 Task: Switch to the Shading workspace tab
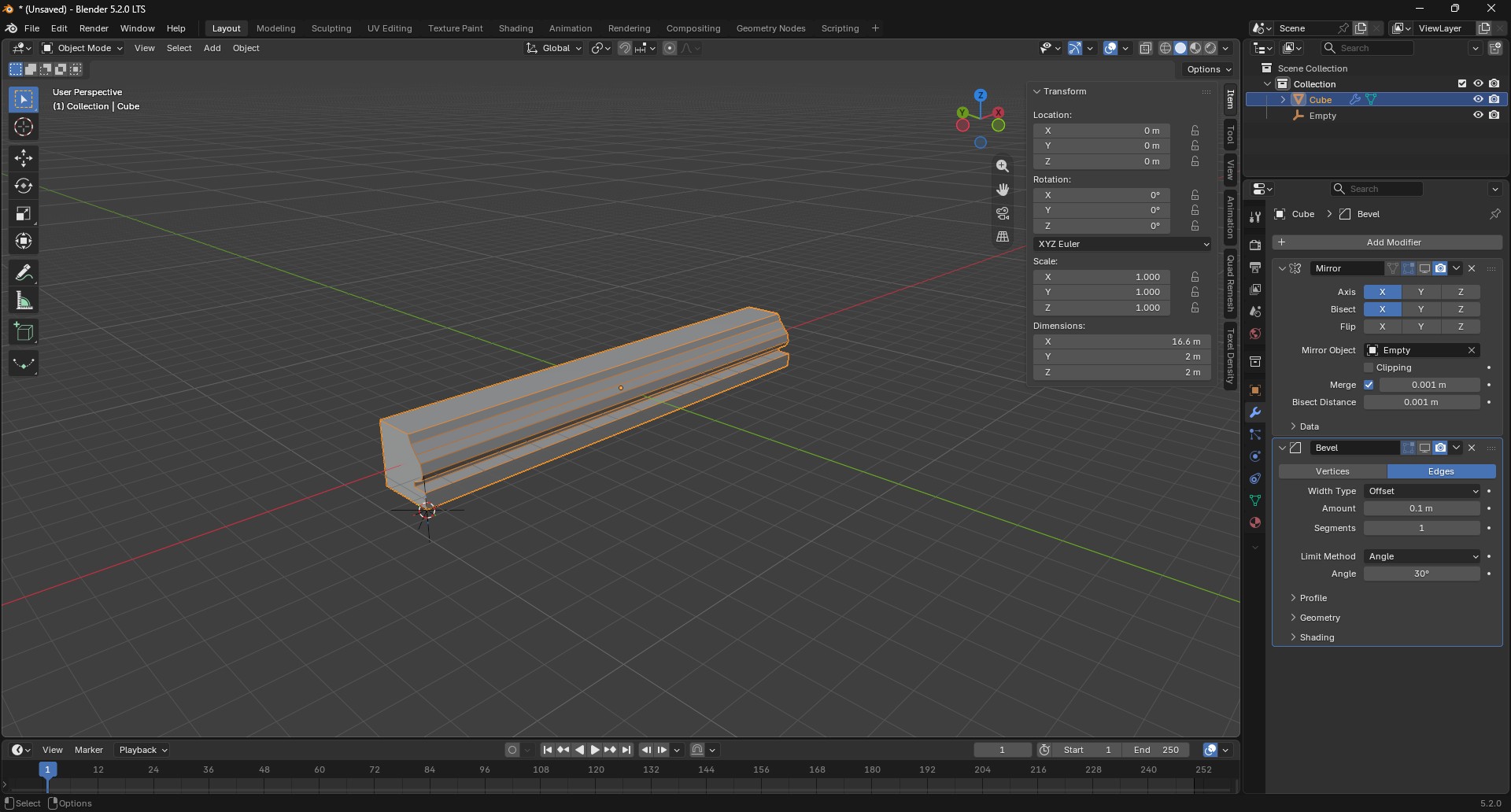coord(516,28)
